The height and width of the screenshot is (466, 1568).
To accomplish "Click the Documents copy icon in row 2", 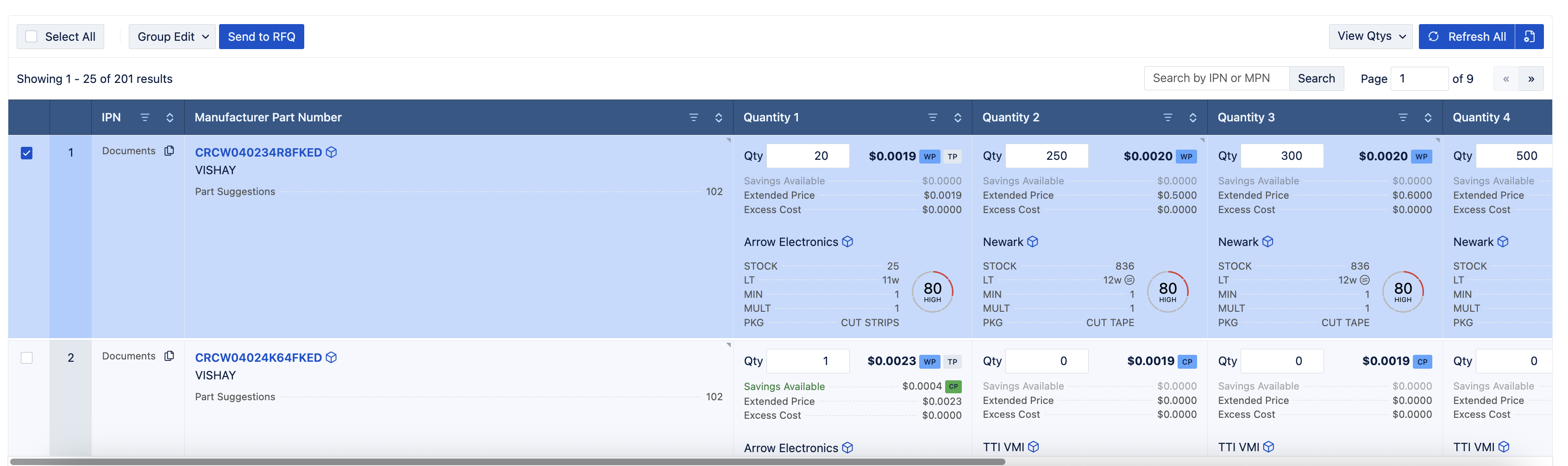I will (x=169, y=356).
